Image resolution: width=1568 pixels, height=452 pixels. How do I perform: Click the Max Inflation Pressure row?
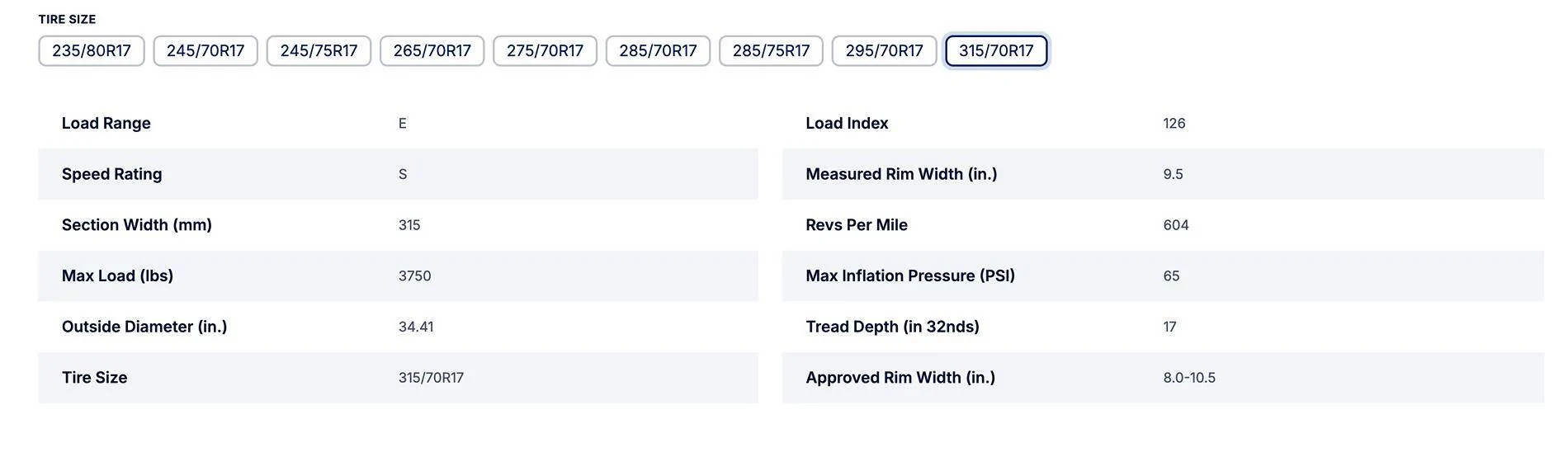coord(1163,276)
